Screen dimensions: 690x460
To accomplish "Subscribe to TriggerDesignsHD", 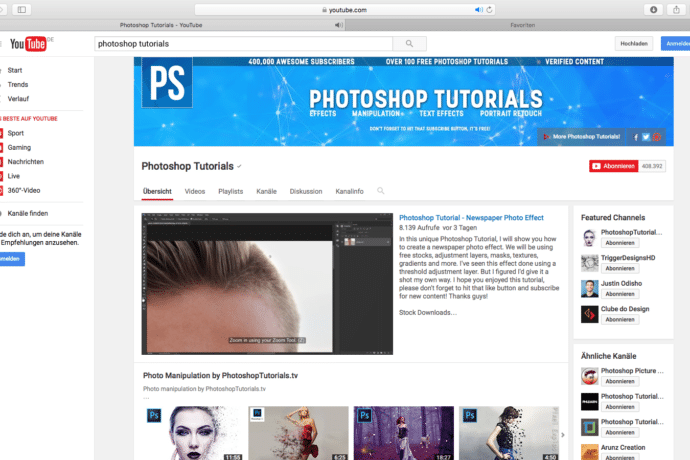I will tap(620, 269).
